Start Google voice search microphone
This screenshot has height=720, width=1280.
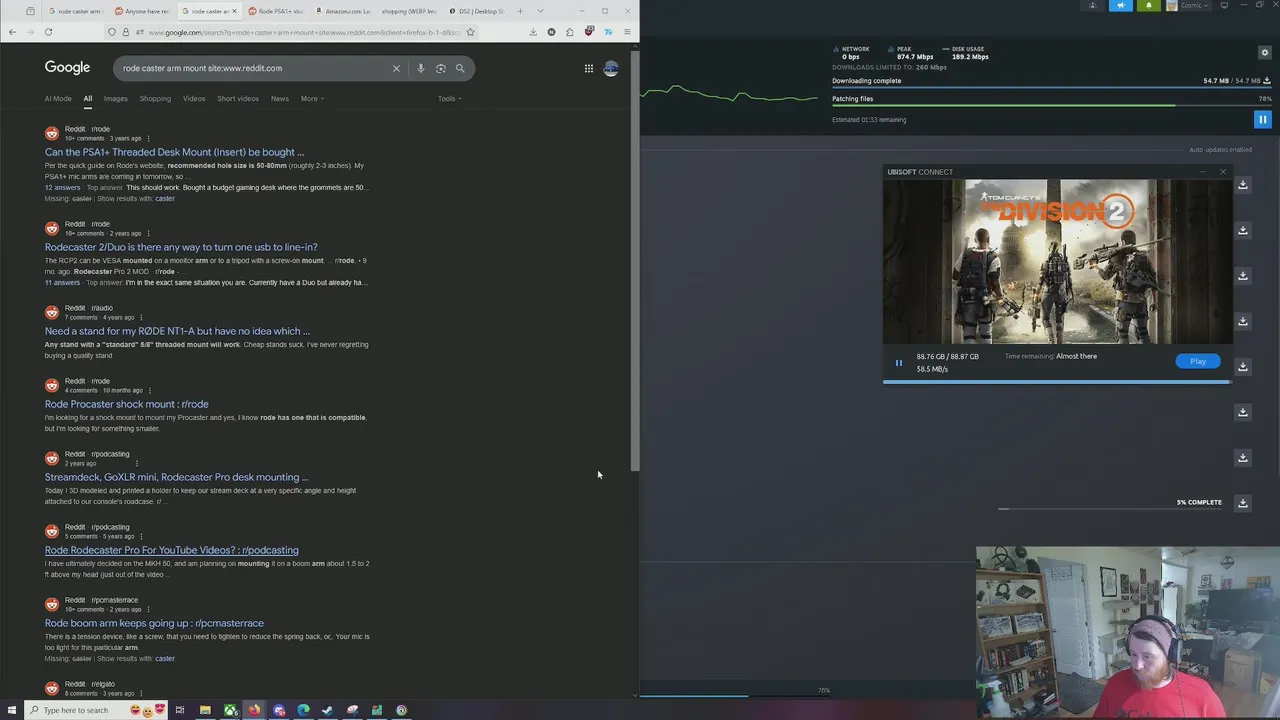(421, 68)
